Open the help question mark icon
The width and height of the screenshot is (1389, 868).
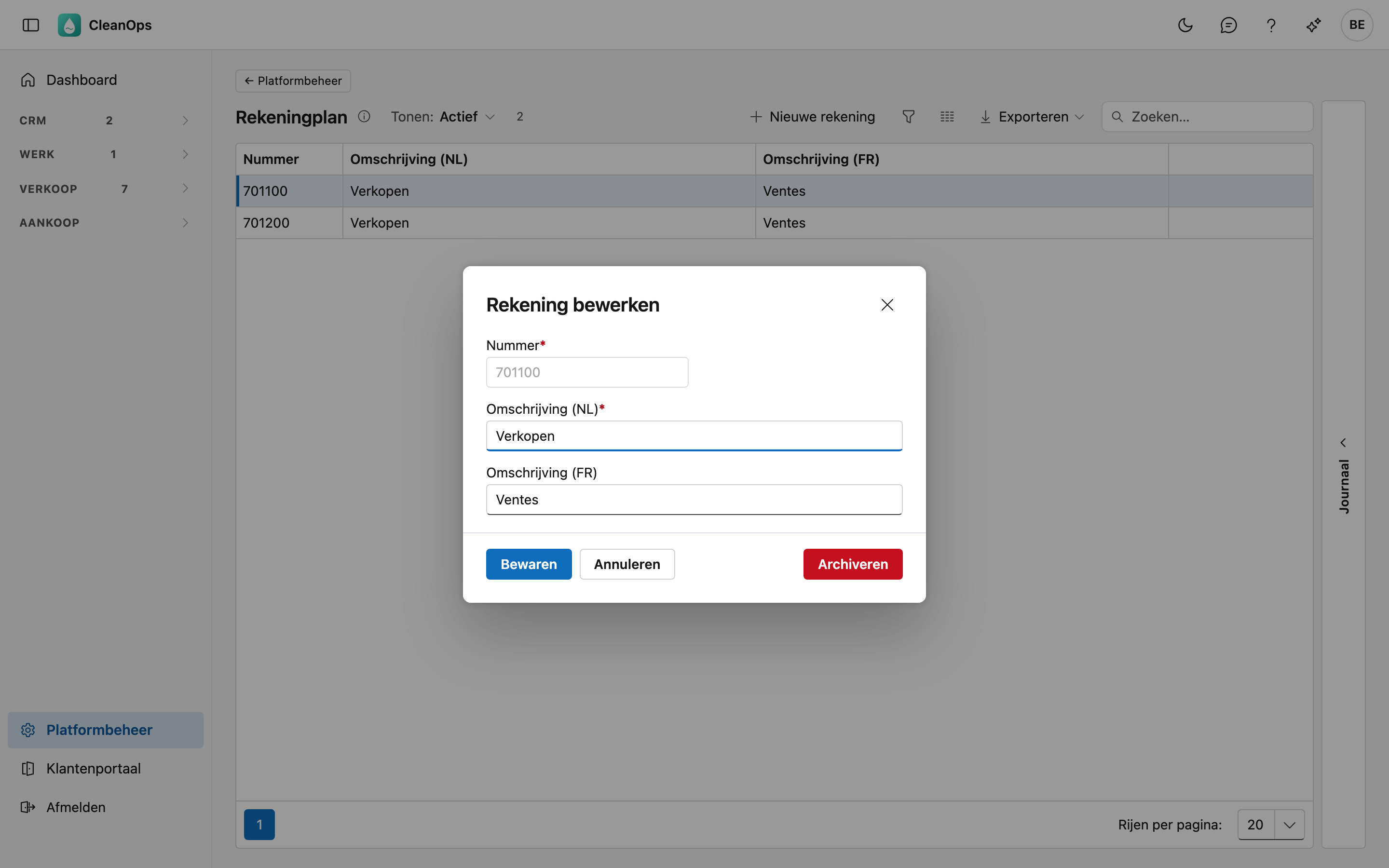coord(1271,25)
